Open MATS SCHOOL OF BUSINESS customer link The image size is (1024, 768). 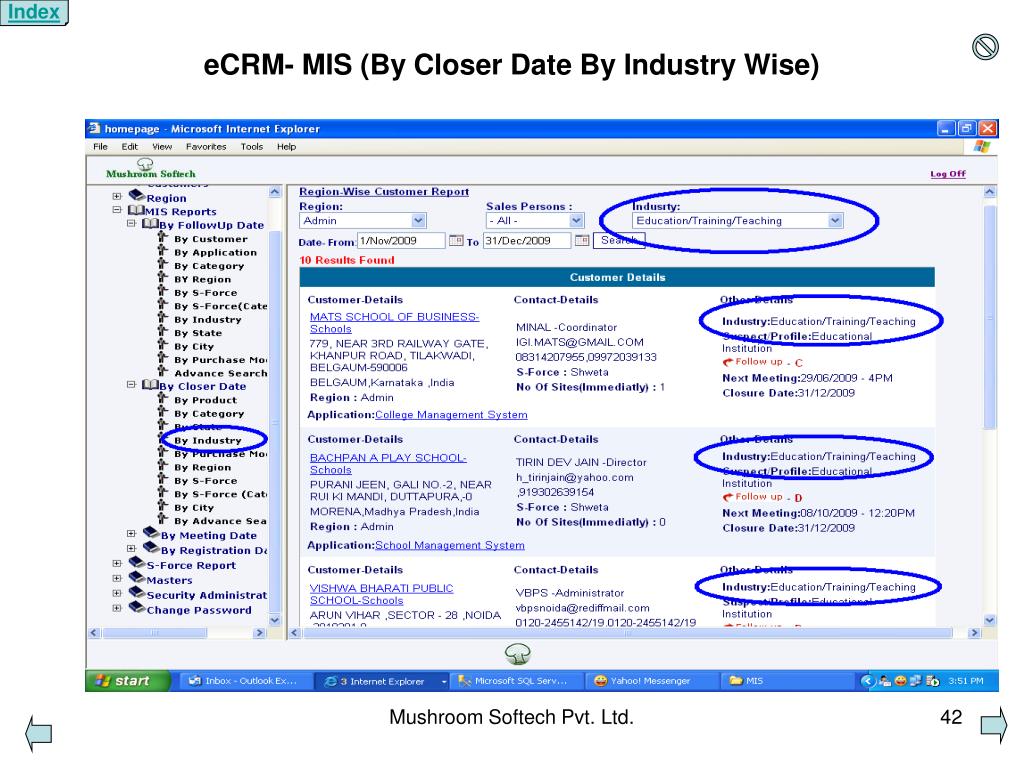(x=394, y=323)
